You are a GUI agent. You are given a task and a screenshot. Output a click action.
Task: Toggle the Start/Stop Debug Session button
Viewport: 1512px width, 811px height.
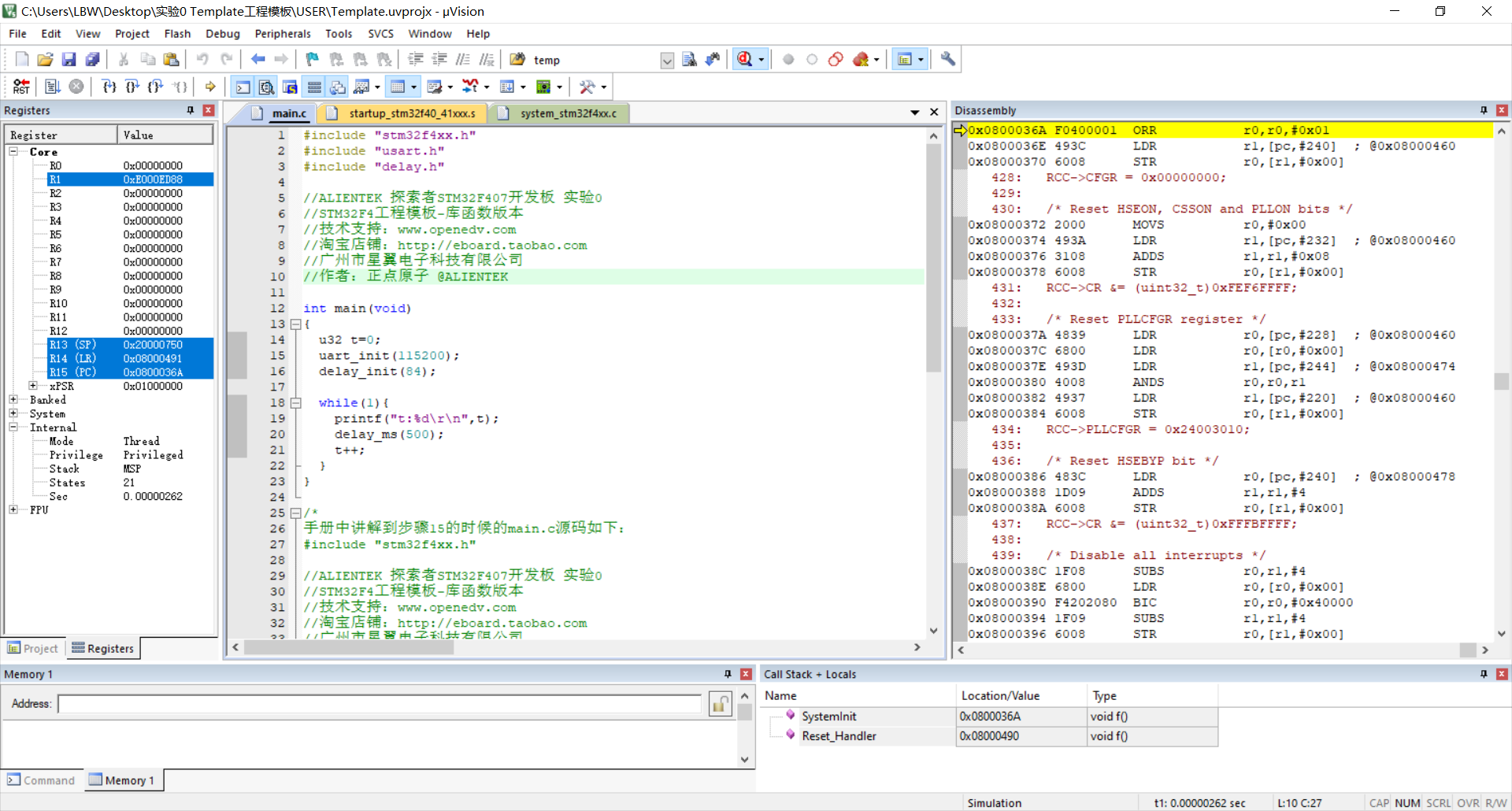tap(745, 60)
